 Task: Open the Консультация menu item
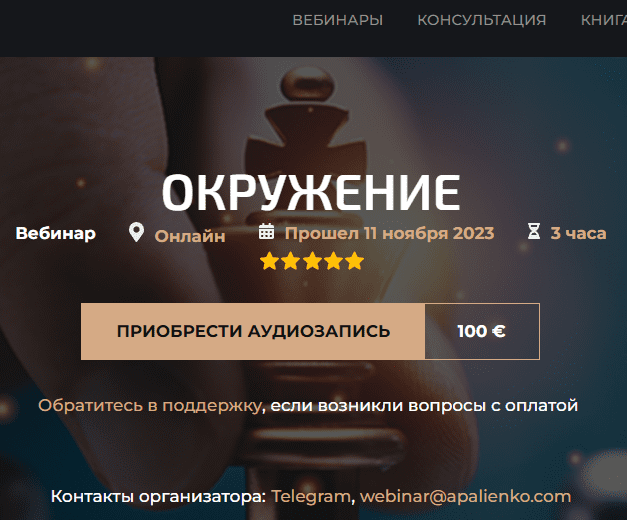point(482,20)
